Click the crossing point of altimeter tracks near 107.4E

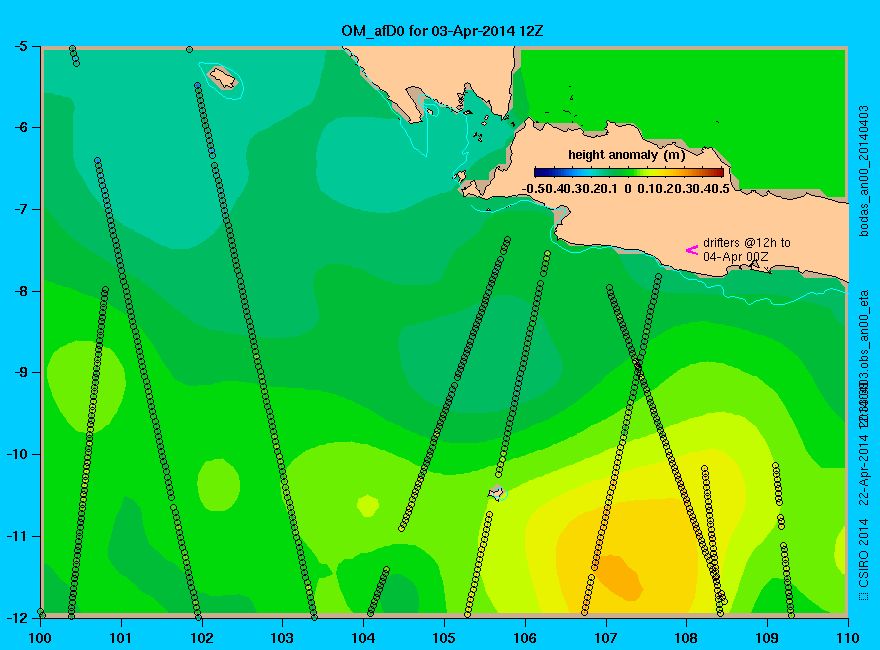pos(638,365)
